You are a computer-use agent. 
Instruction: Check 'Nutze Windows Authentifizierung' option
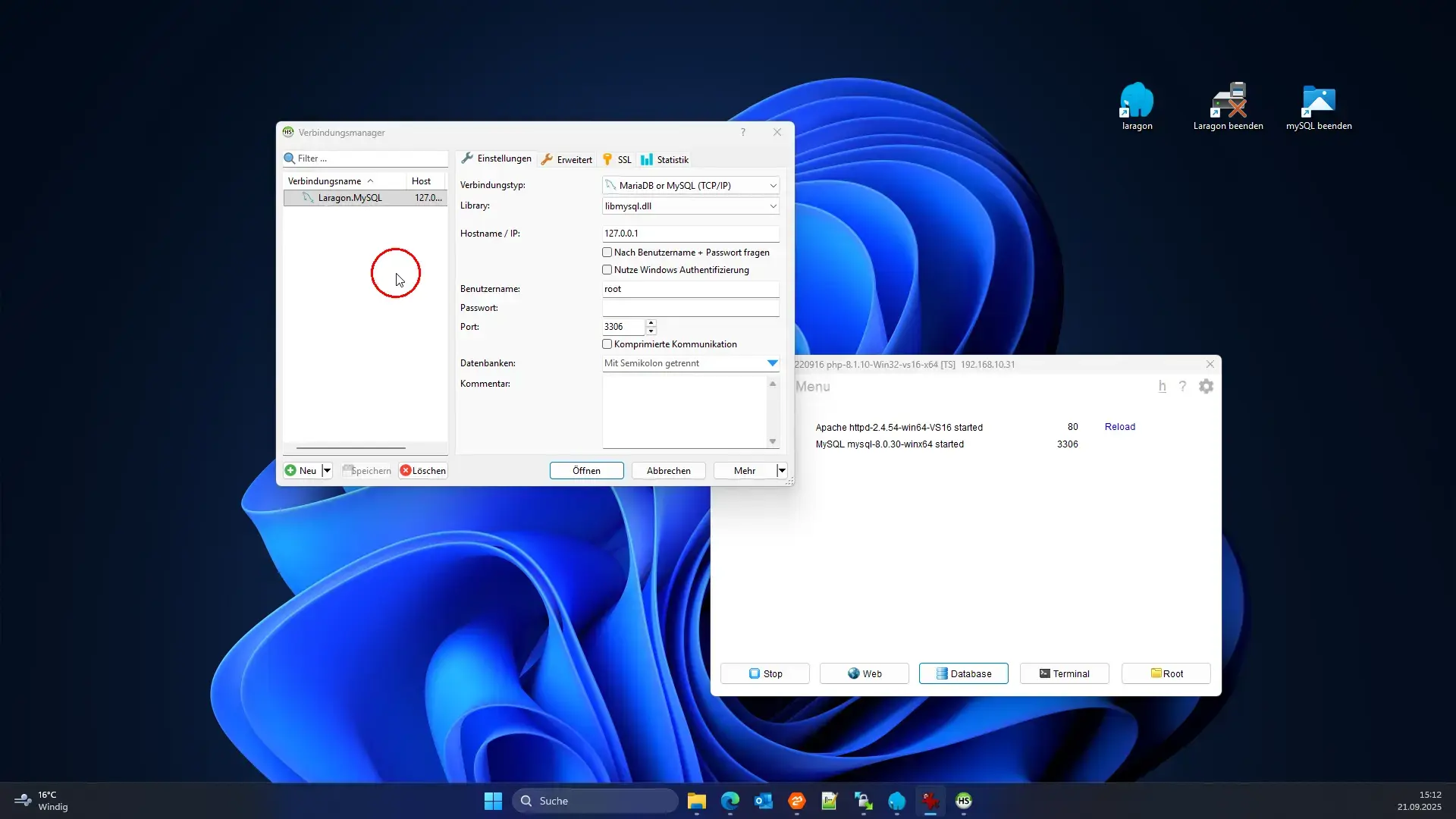[607, 270]
